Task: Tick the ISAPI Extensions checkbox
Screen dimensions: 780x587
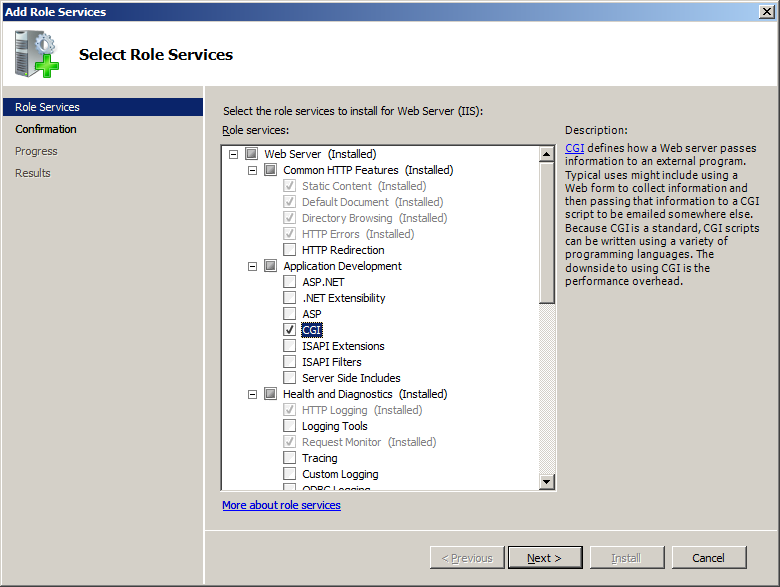Action: click(290, 346)
